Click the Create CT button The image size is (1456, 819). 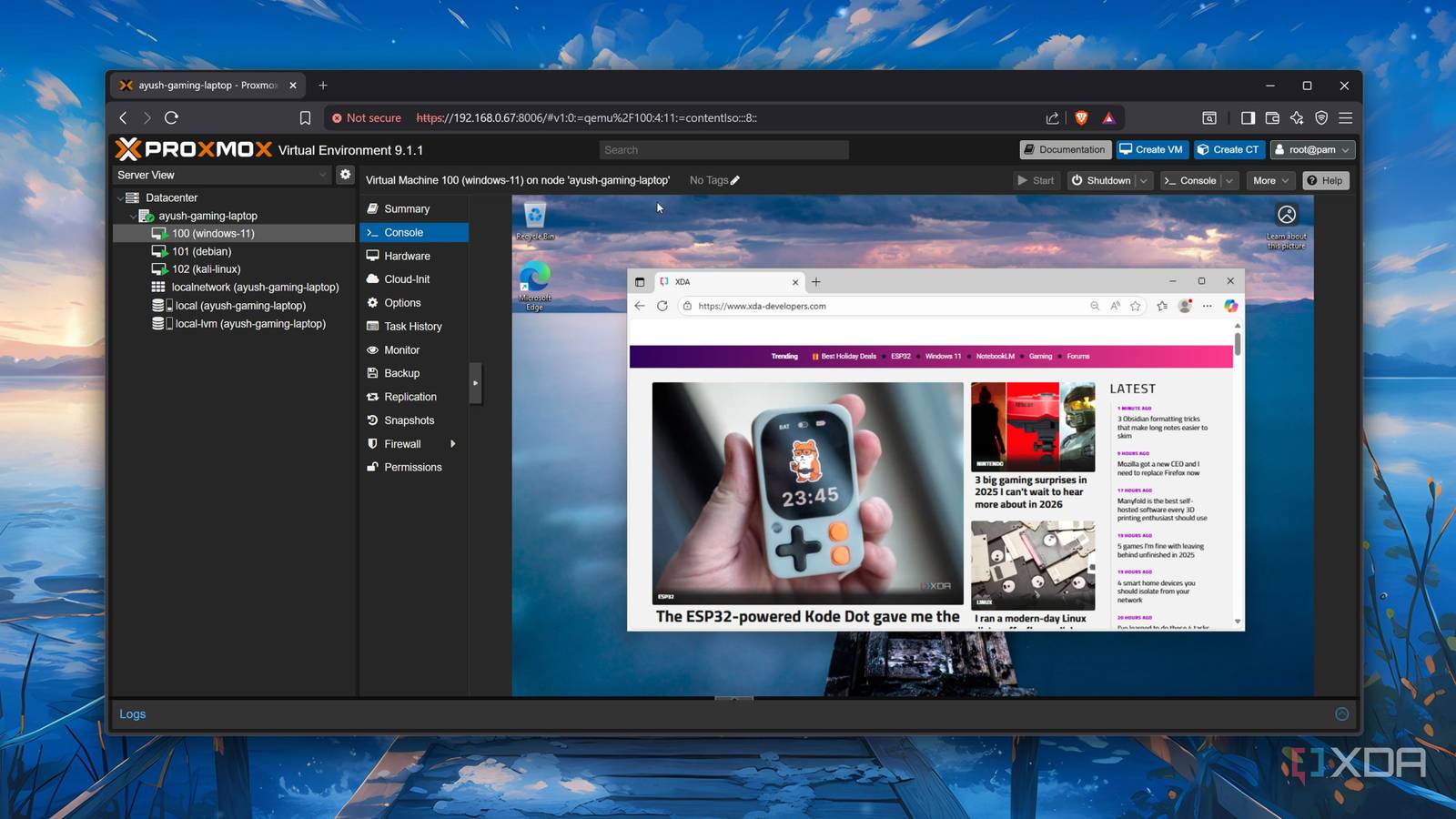1228,149
